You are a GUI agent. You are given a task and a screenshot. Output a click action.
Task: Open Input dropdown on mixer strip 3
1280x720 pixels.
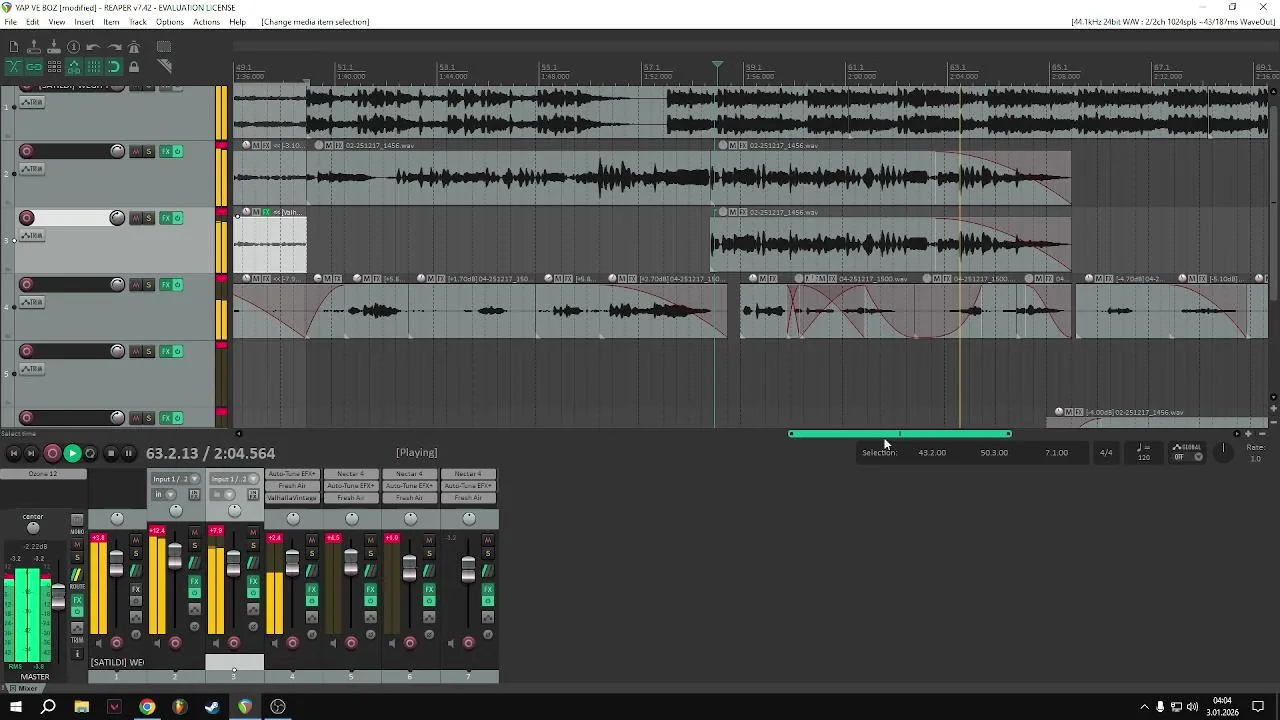[234, 479]
